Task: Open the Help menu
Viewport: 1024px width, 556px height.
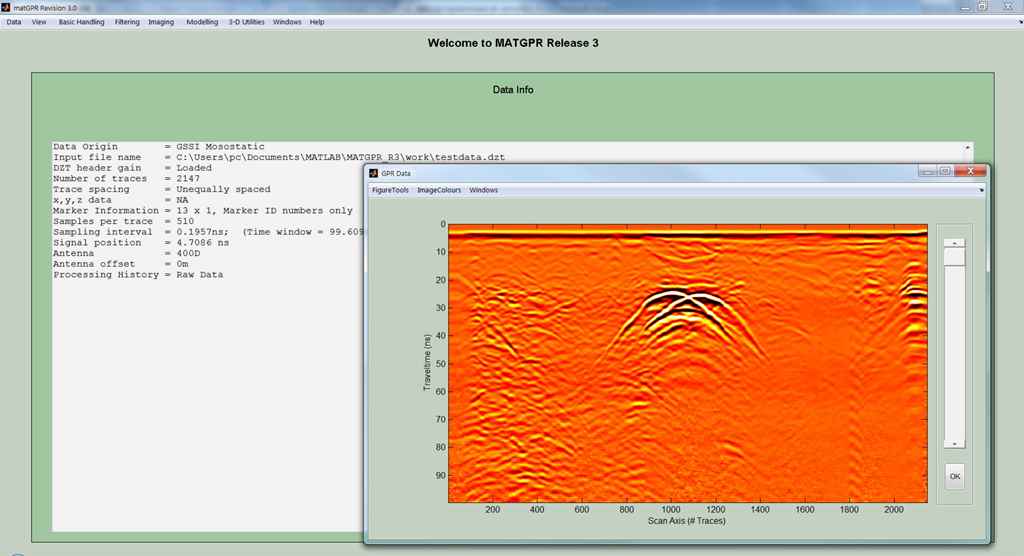Action: [x=317, y=22]
